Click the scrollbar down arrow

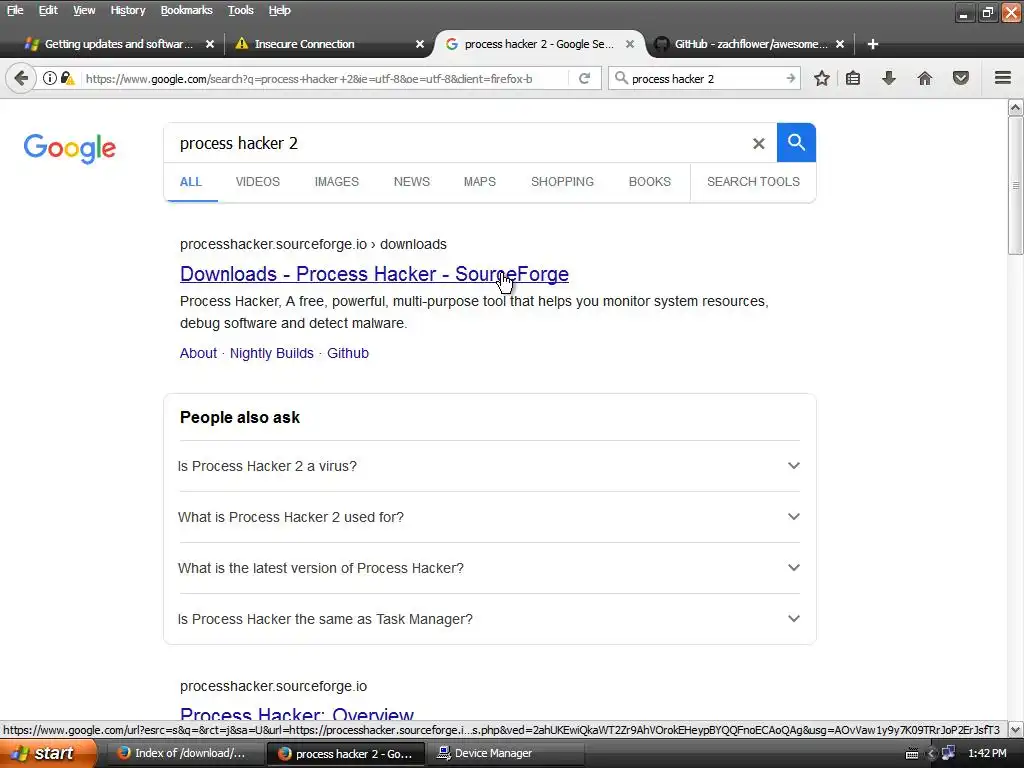(1015, 729)
